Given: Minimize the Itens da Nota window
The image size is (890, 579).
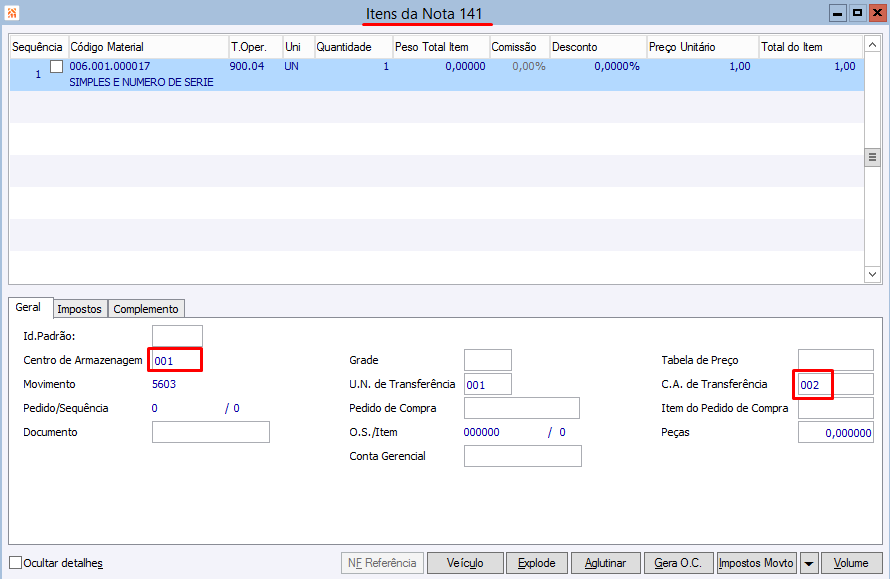Looking at the screenshot, I should click(x=837, y=12).
